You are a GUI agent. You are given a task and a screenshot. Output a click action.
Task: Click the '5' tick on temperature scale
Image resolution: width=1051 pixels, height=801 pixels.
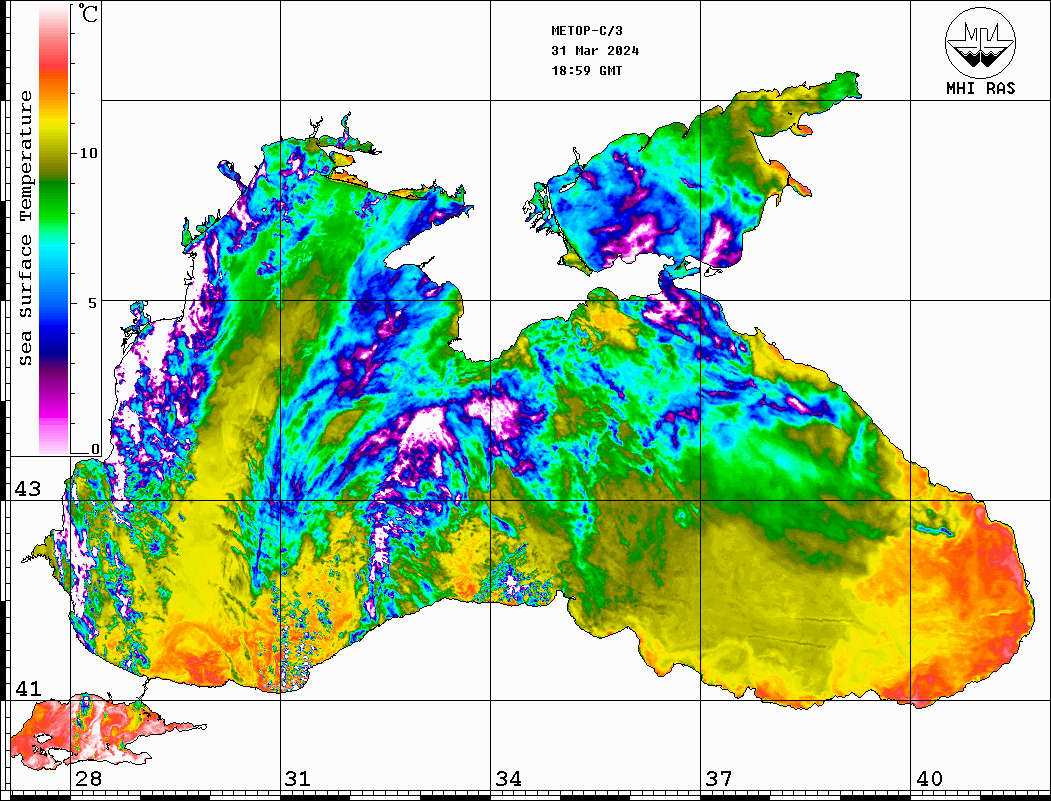coord(93,303)
